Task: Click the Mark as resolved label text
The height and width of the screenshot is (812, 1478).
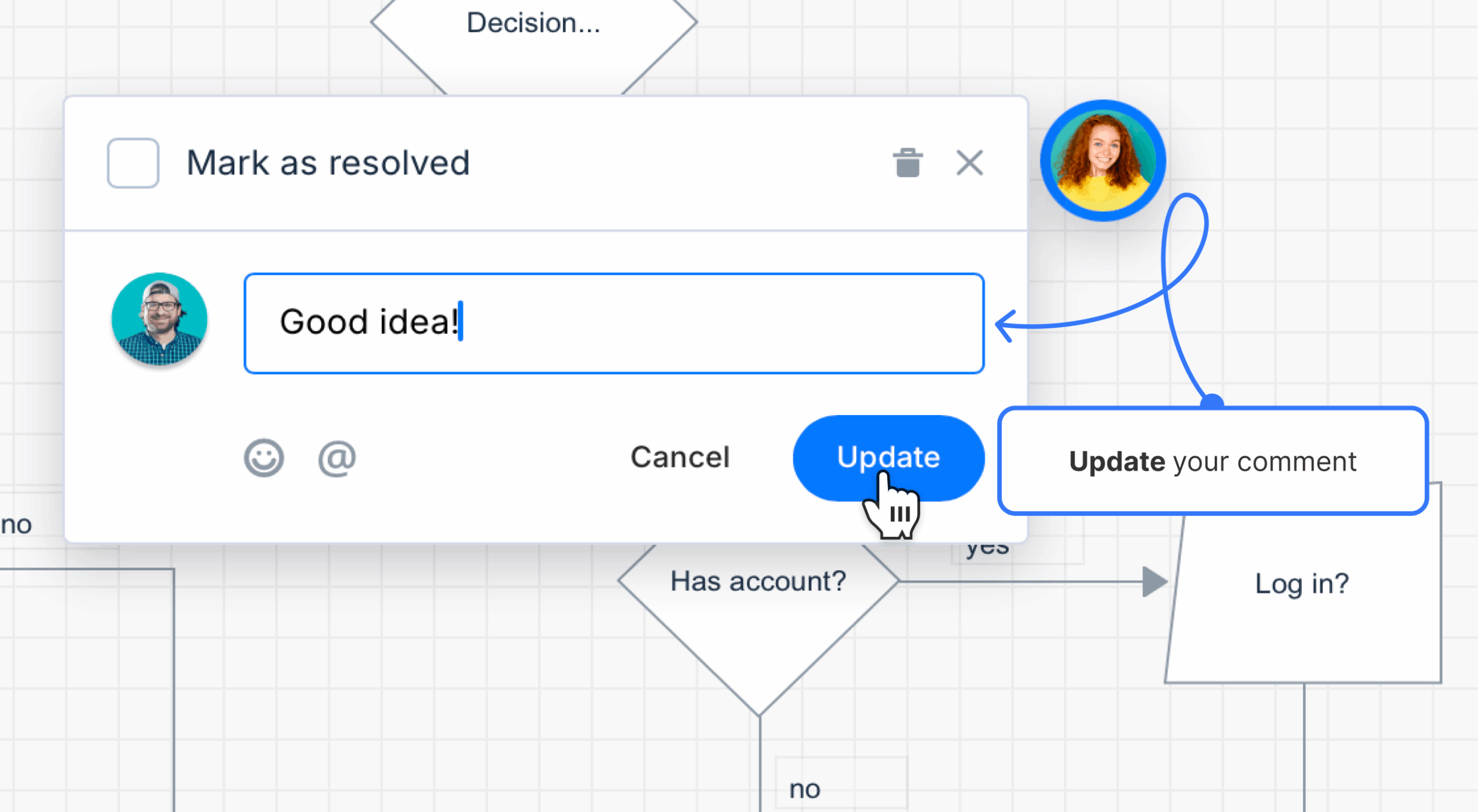Action: (x=328, y=163)
